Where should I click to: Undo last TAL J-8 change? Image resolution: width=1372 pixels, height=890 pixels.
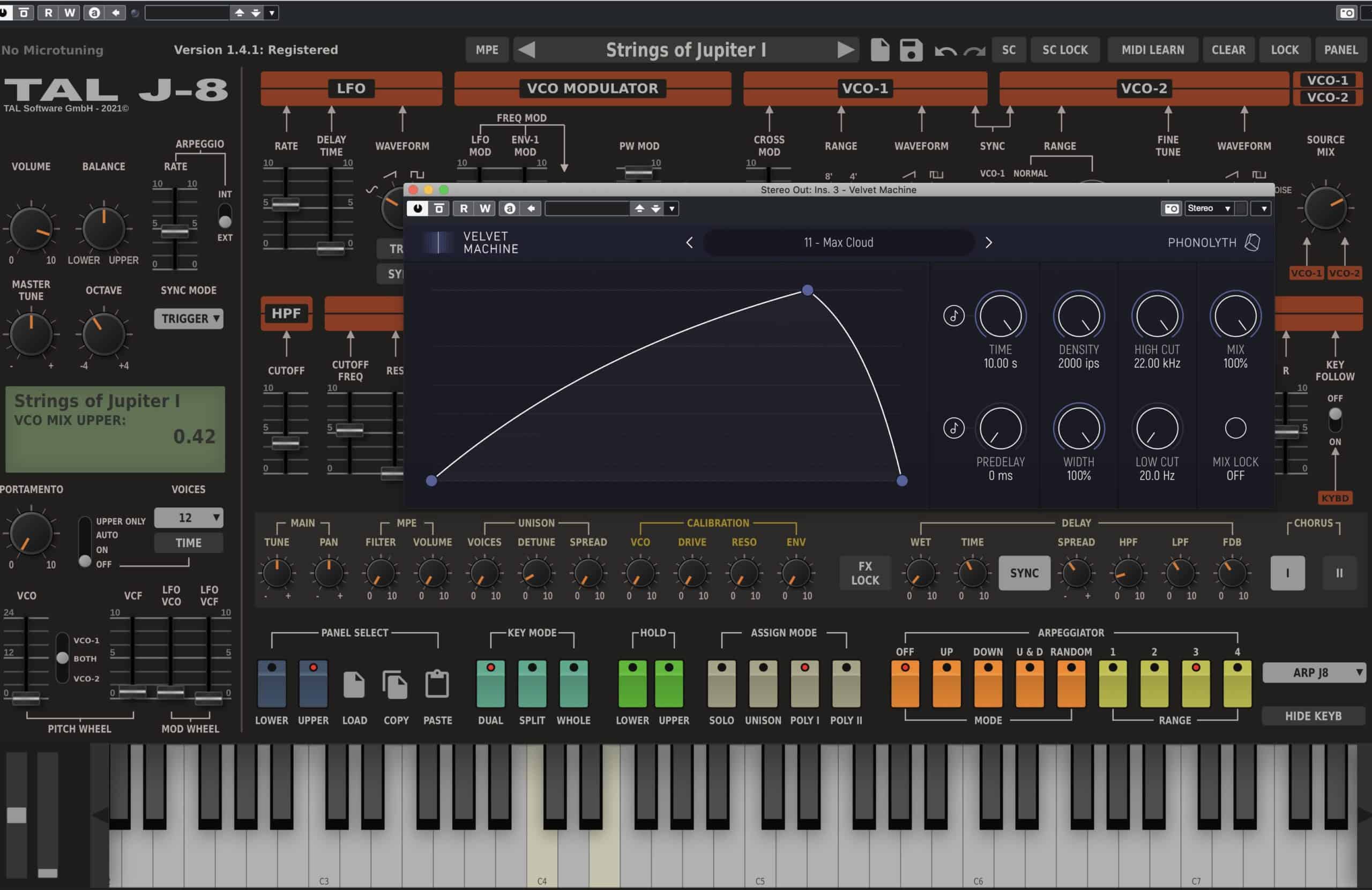point(945,51)
